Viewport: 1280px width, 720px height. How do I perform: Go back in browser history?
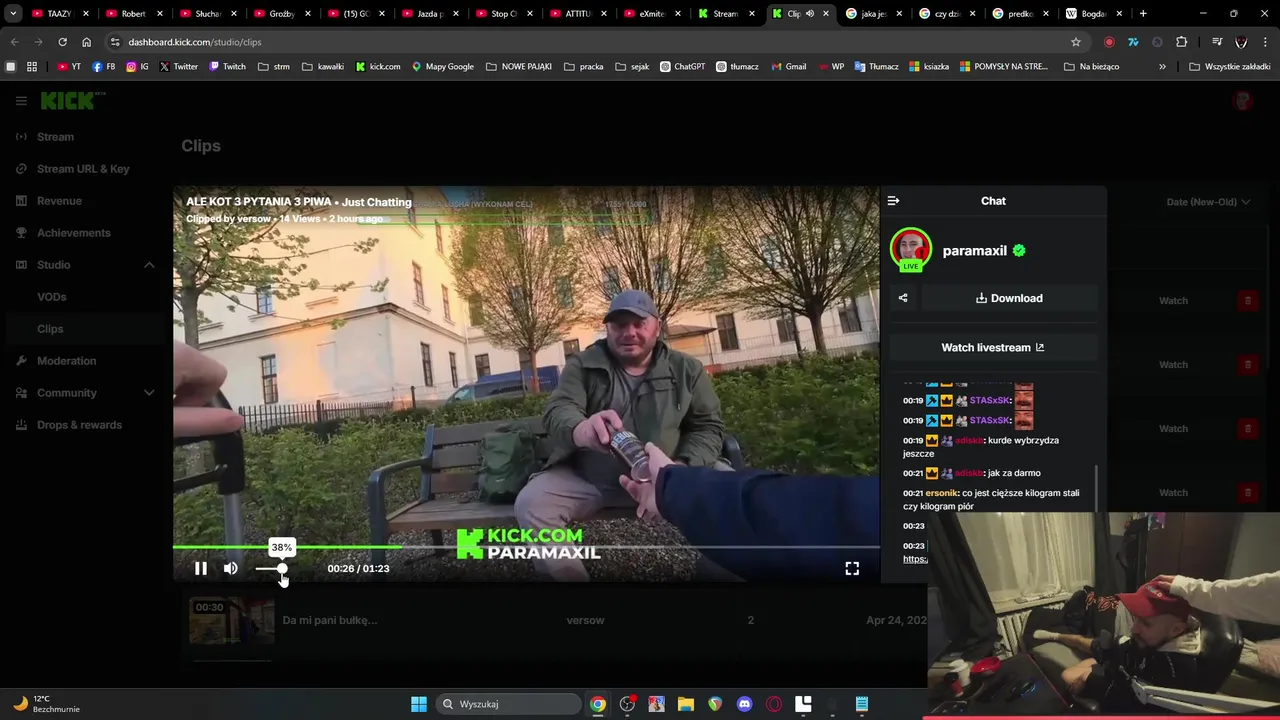tap(14, 42)
